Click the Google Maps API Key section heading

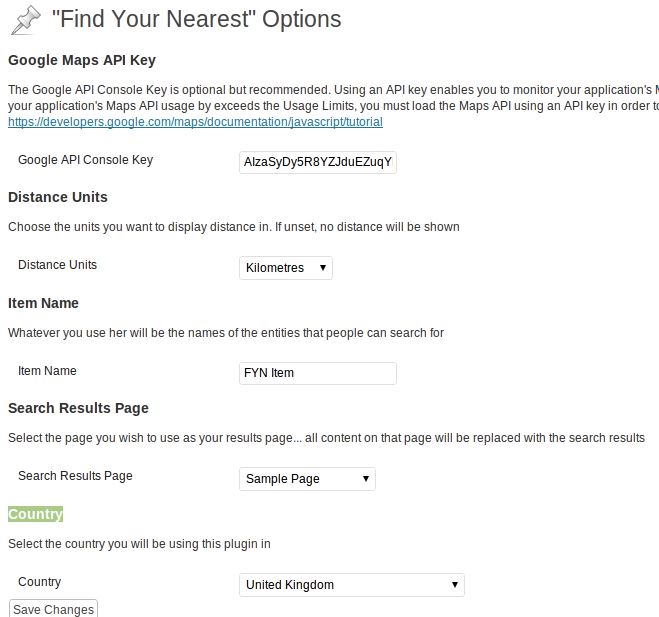(x=82, y=60)
